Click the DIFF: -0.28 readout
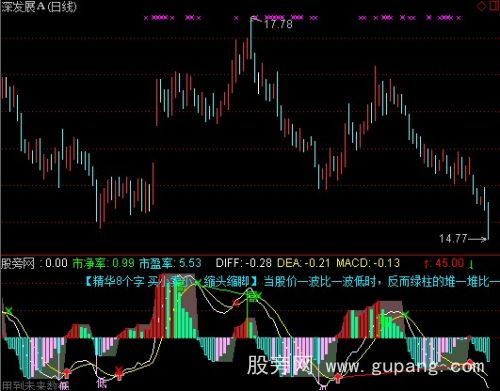This screenshot has height=391, width=500. tap(244, 263)
